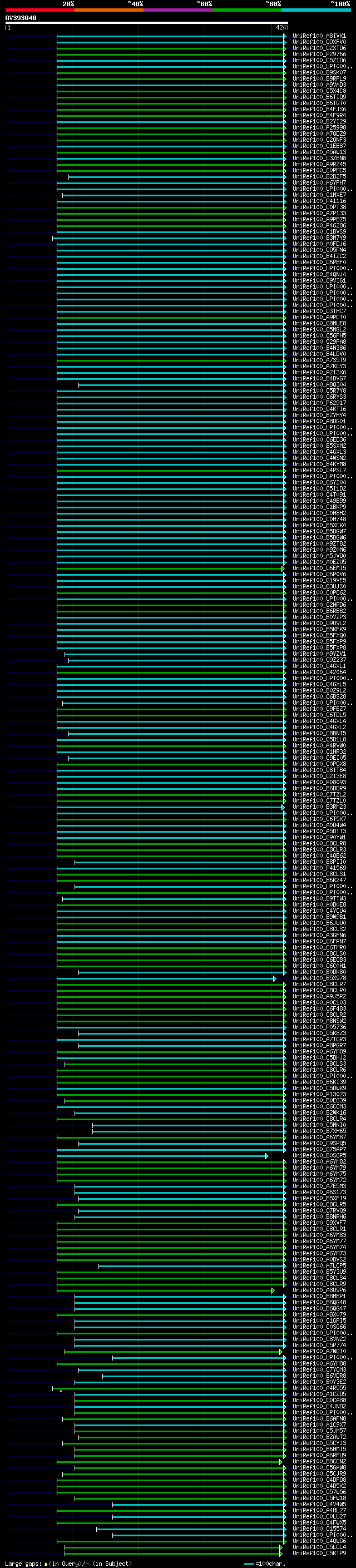Viewport: 356px width, 1568px height.
Task: Select hit label UniRef100_C8BNT5
Action: [x=319, y=734]
